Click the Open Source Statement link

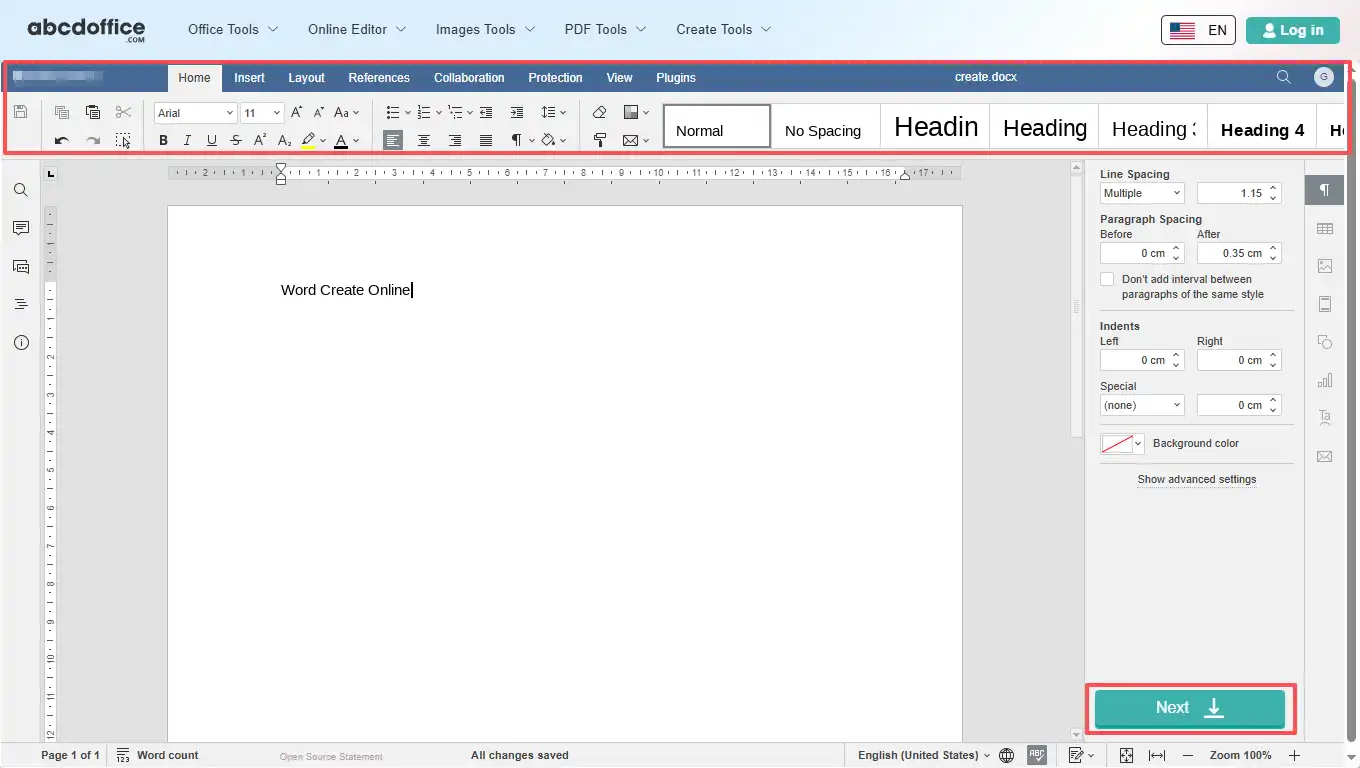coord(331,756)
